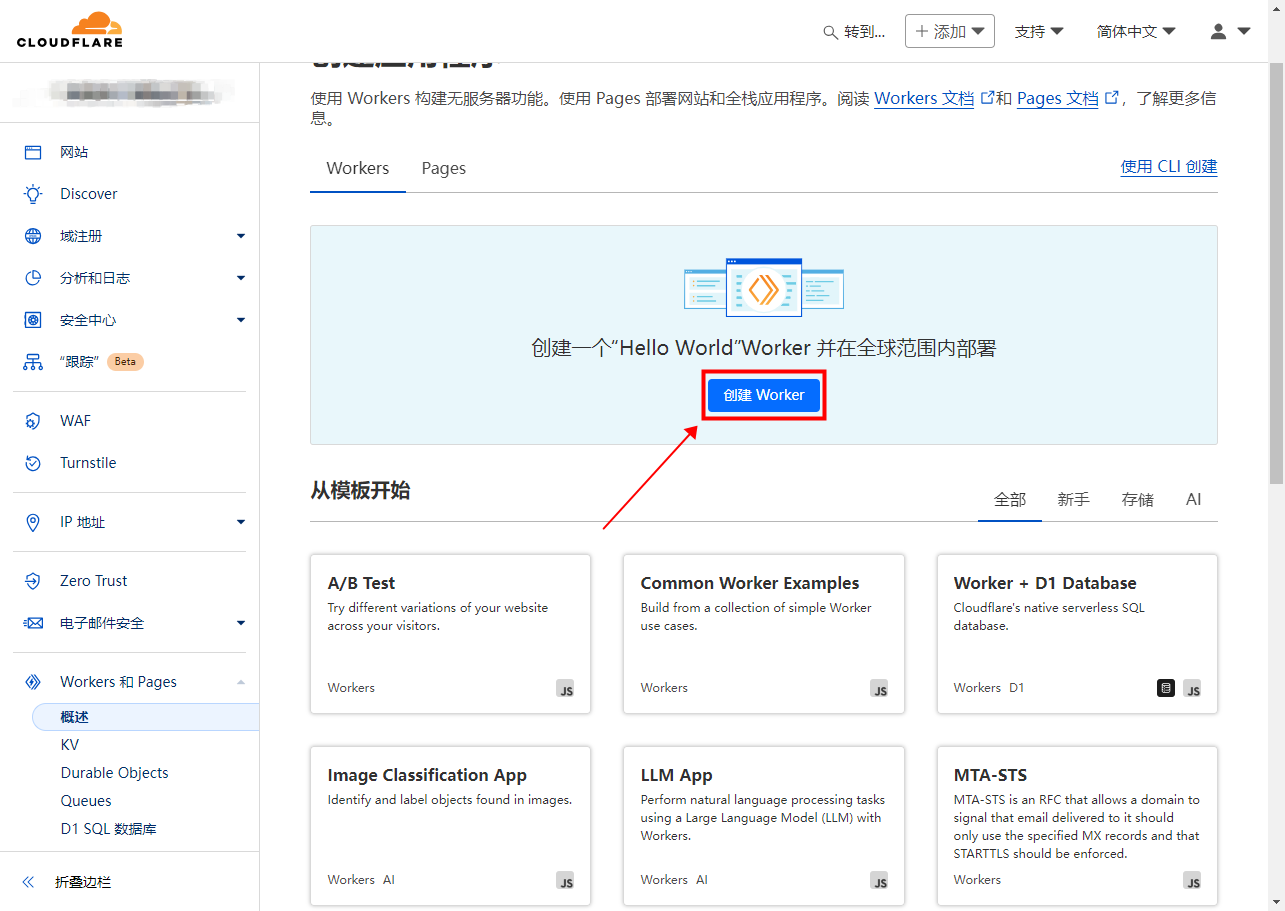Expand the 安全中心 sidebar arrow

pyautogui.click(x=240, y=320)
